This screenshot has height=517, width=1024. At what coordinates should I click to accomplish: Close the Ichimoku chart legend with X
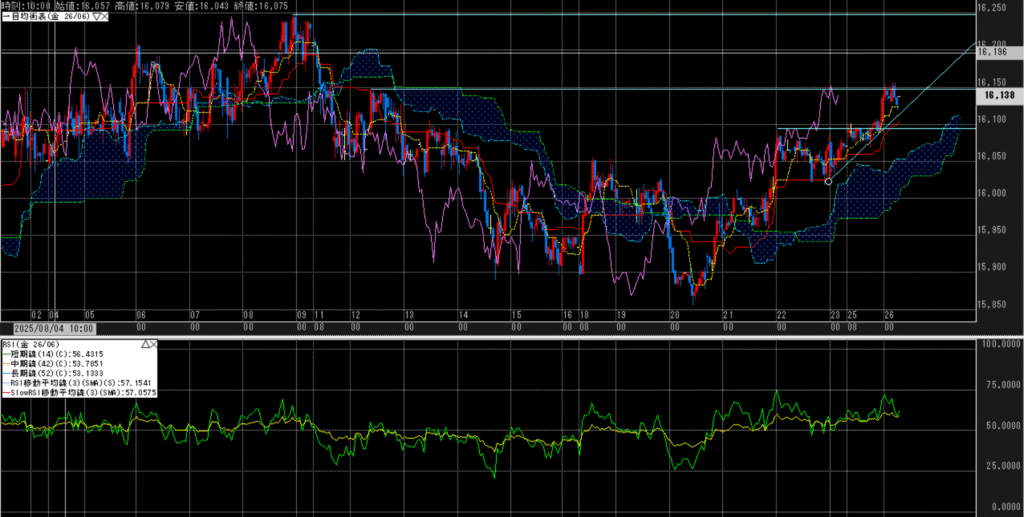(104, 19)
